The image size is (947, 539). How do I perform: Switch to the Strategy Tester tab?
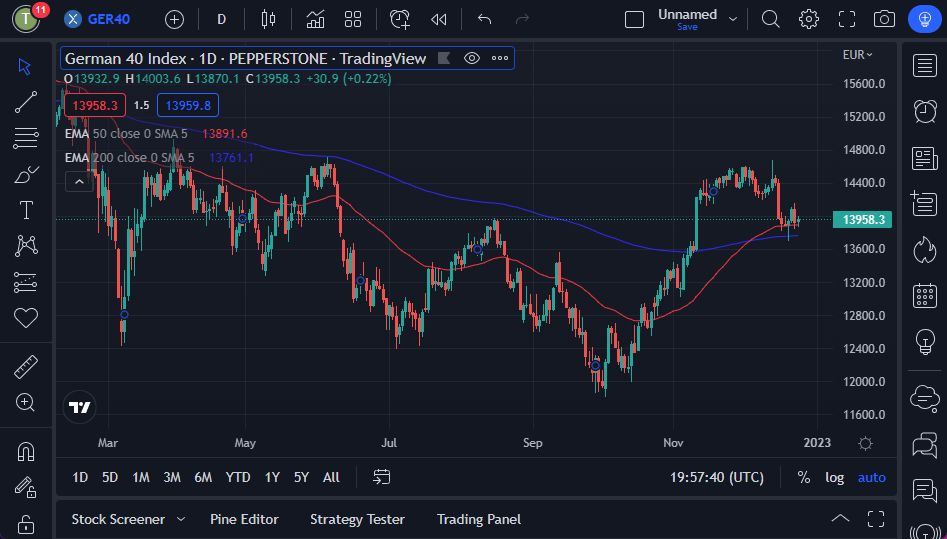coord(357,519)
